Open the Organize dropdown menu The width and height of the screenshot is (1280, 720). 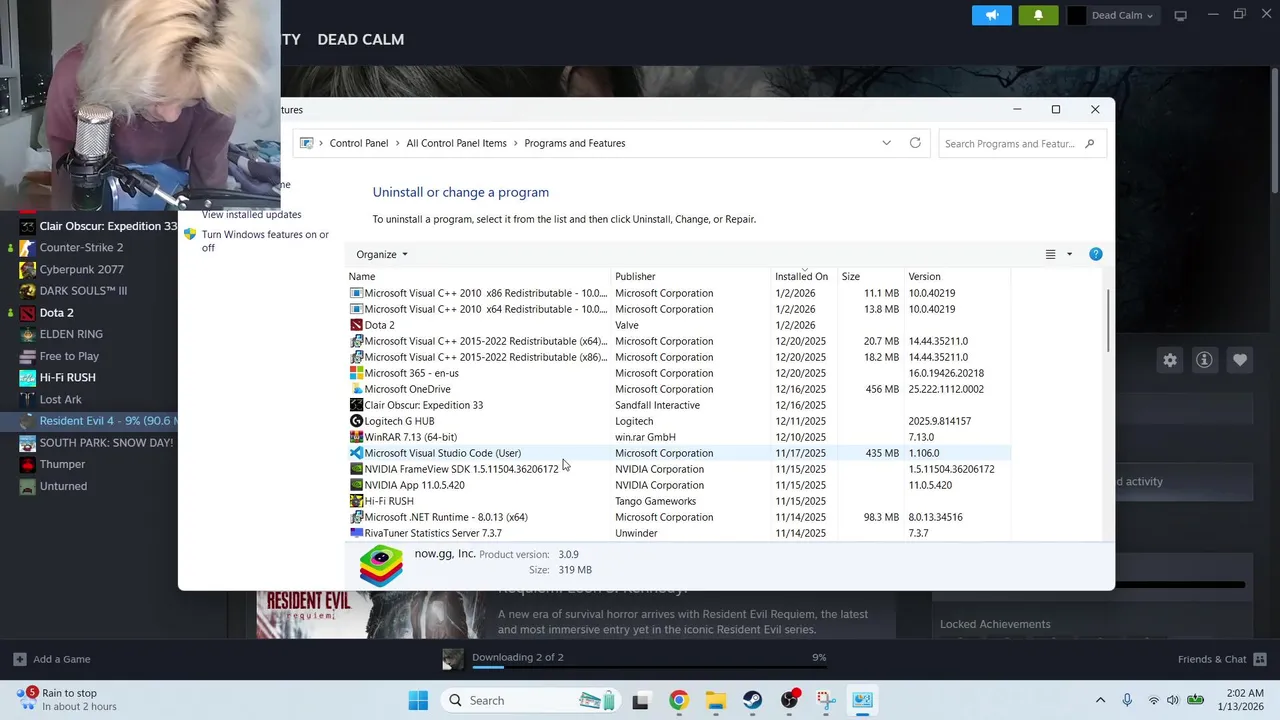point(382,254)
